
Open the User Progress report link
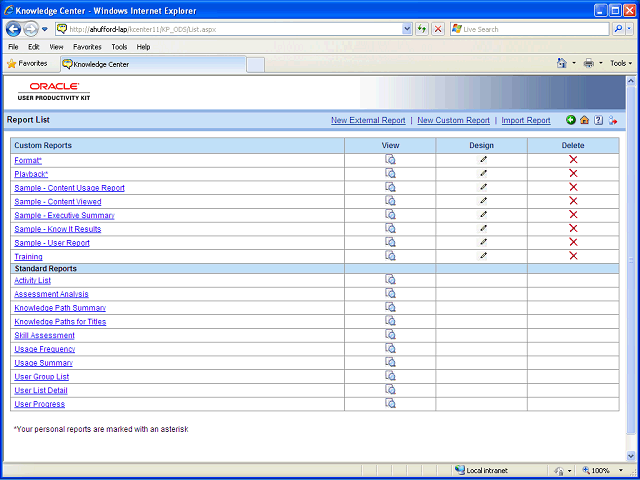point(40,404)
